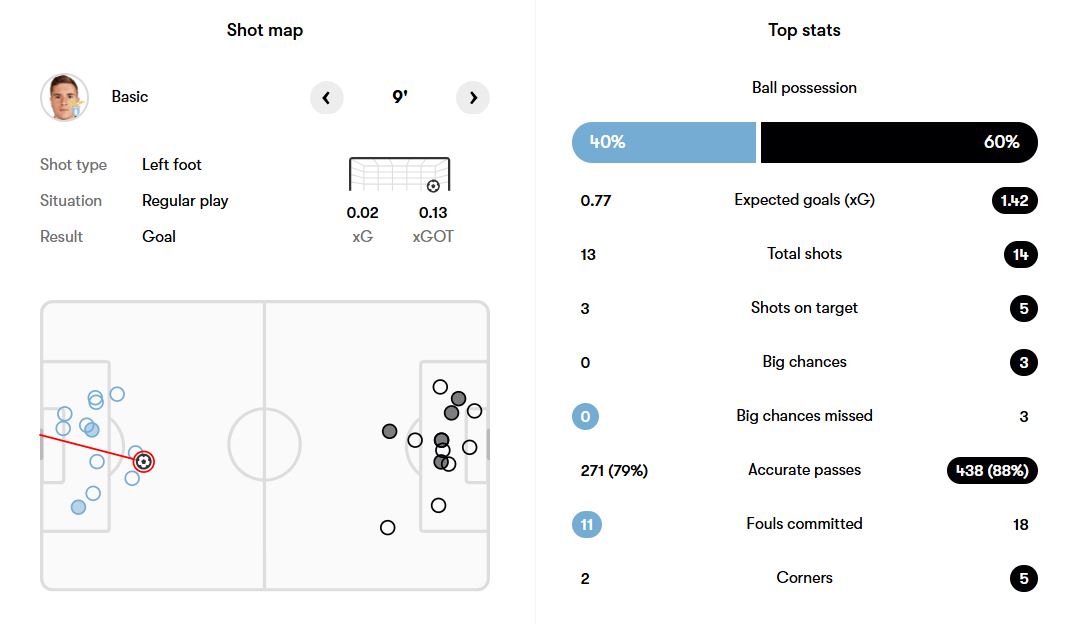The width and height of the screenshot is (1068, 624).
Task: Select the Shot map heading
Action: click(x=265, y=30)
